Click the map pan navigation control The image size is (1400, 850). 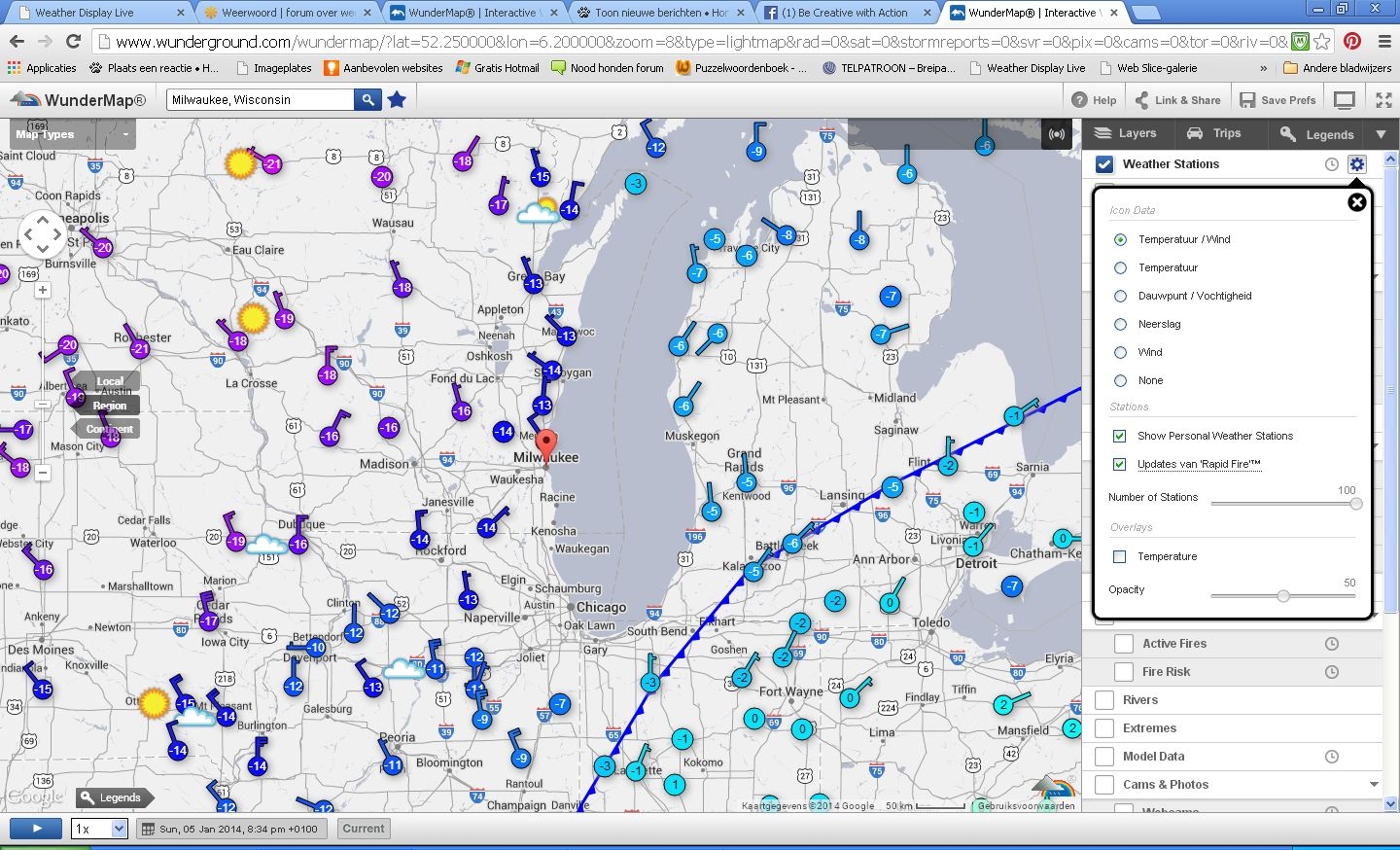(x=42, y=234)
